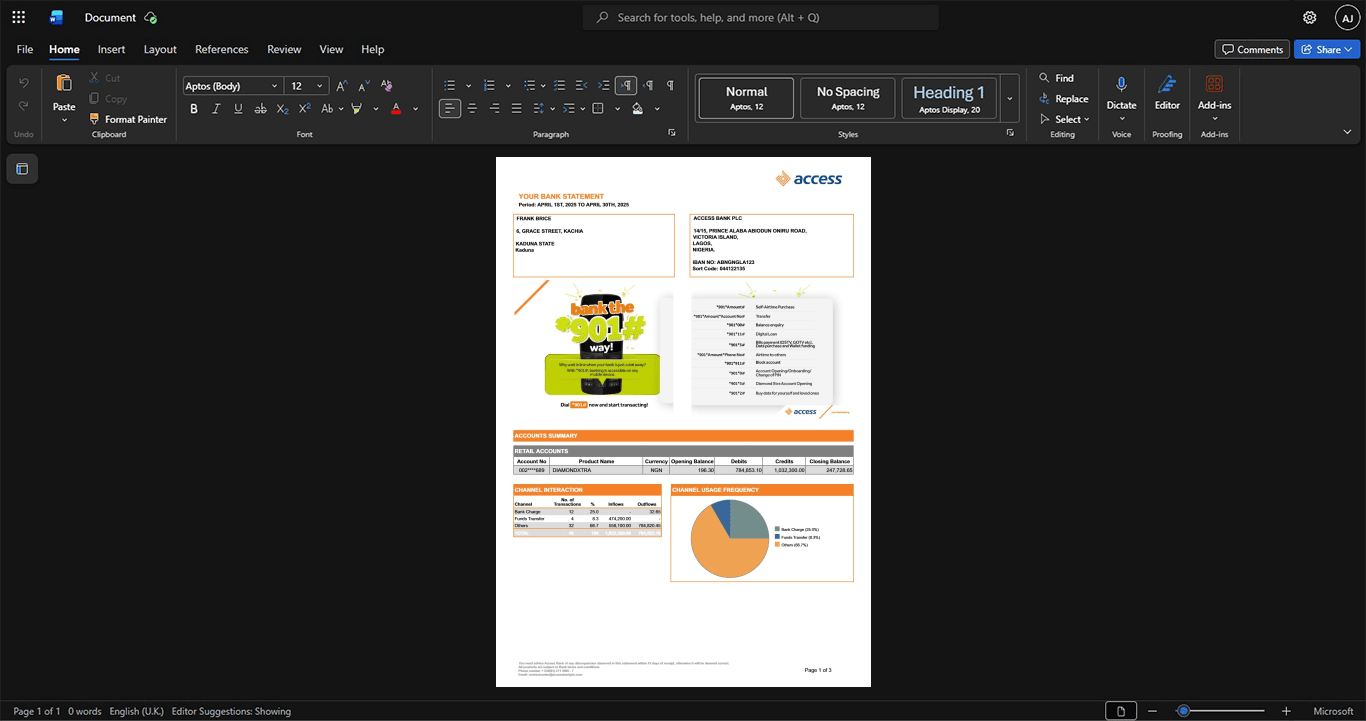Click the Increase font size icon
The width and height of the screenshot is (1366, 721).
(x=342, y=86)
